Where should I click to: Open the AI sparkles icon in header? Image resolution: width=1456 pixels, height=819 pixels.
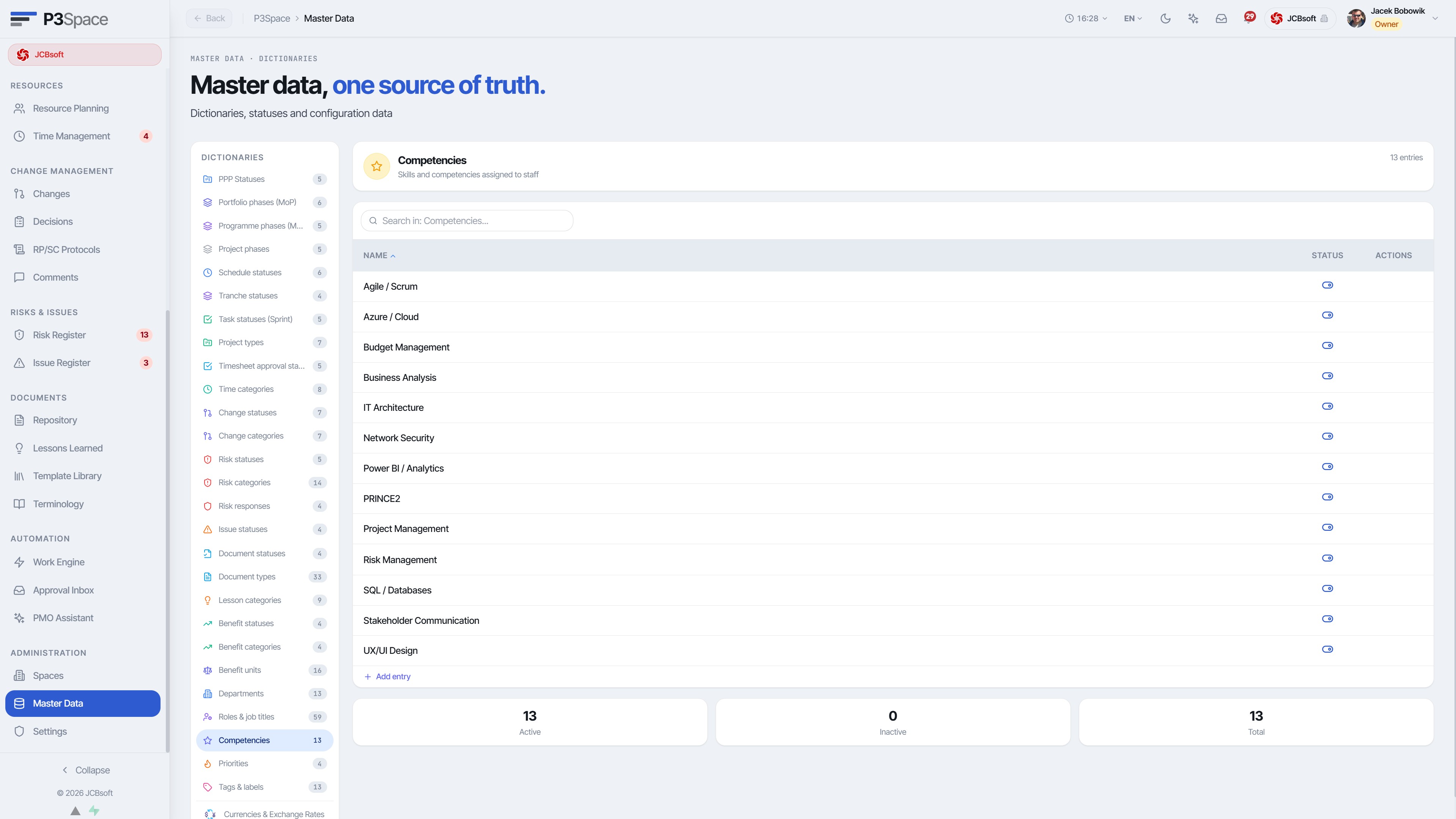point(1193,18)
